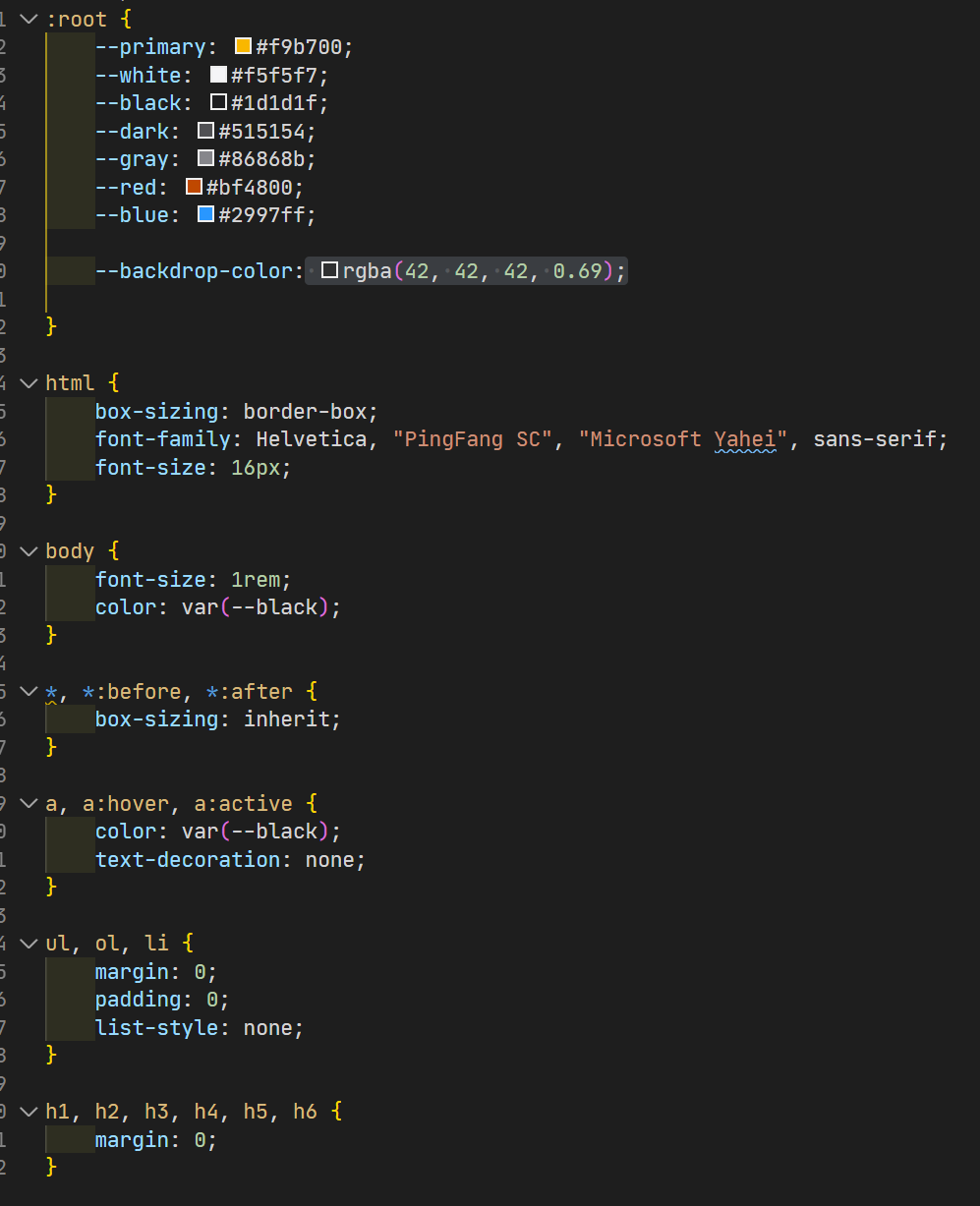
Task: Click the underlined word Yahei
Action: pyautogui.click(x=745, y=439)
